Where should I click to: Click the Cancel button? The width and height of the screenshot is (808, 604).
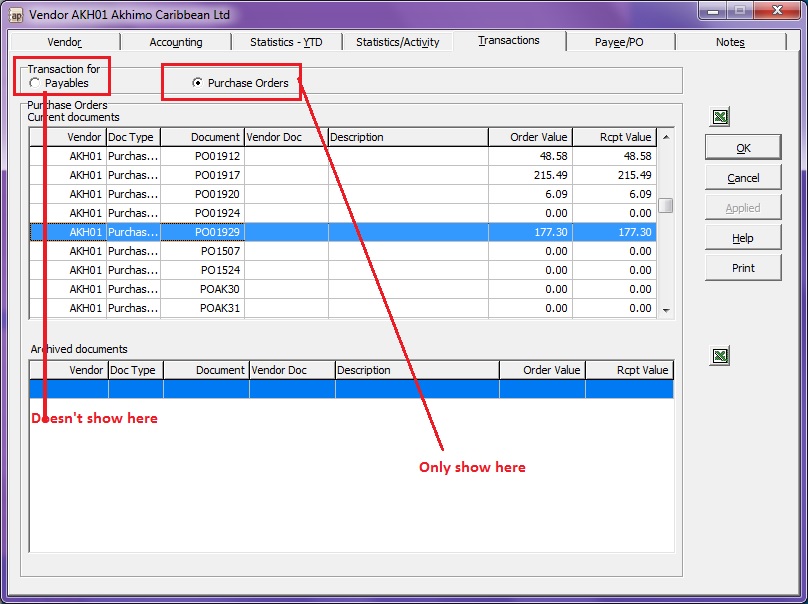tap(743, 178)
